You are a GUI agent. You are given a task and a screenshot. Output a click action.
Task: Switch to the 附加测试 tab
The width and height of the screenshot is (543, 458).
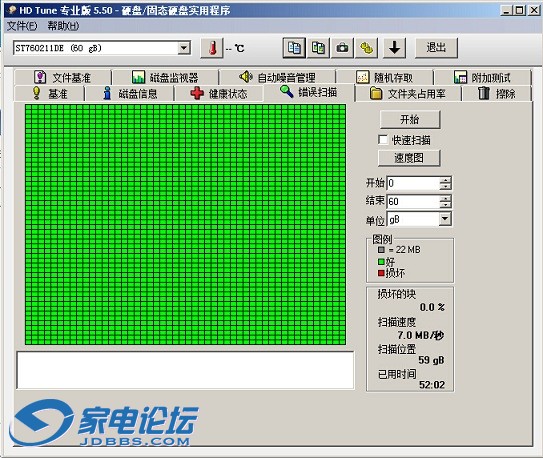coord(482,77)
